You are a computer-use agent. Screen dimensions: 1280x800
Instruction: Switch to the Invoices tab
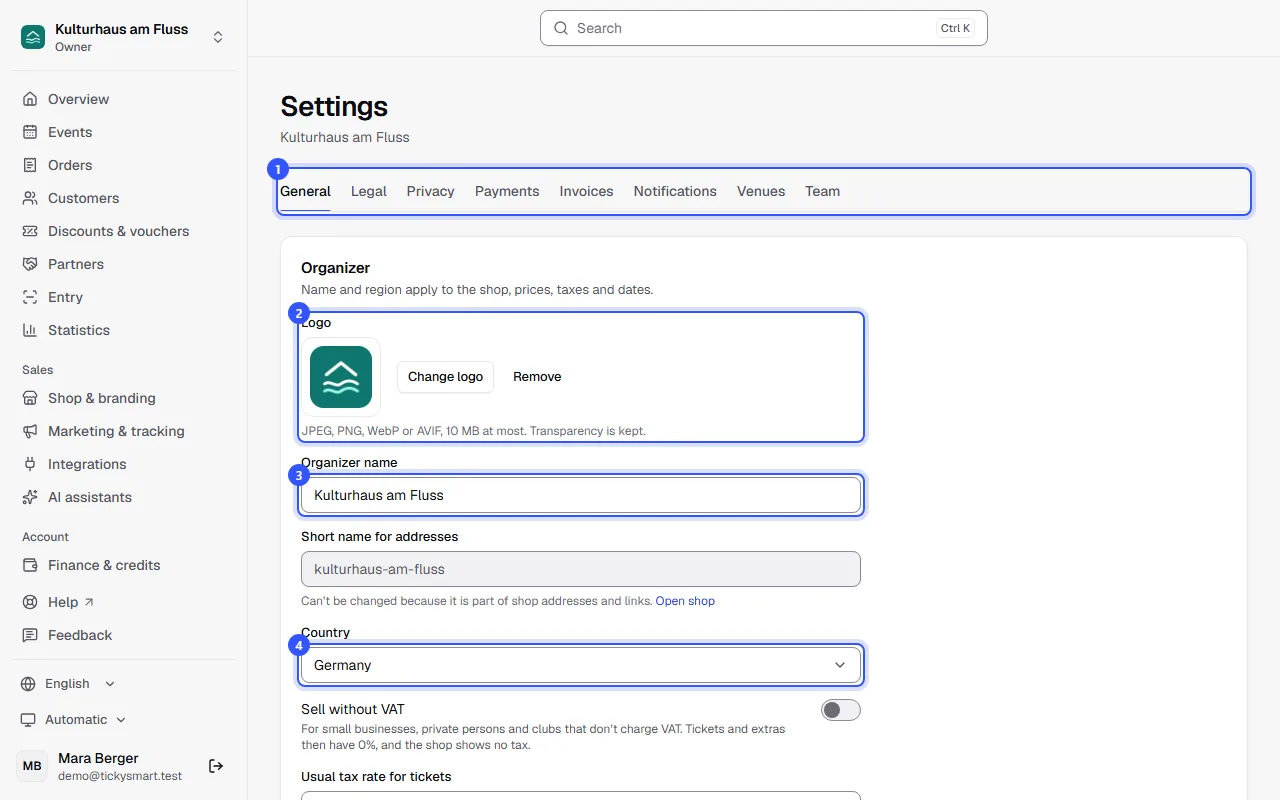pos(586,191)
